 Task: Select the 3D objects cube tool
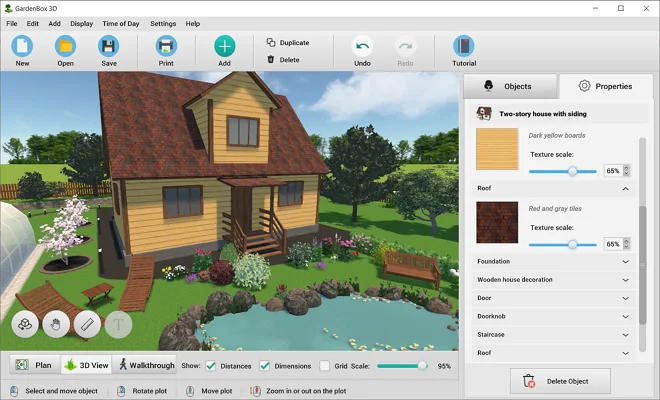[x=25, y=324]
